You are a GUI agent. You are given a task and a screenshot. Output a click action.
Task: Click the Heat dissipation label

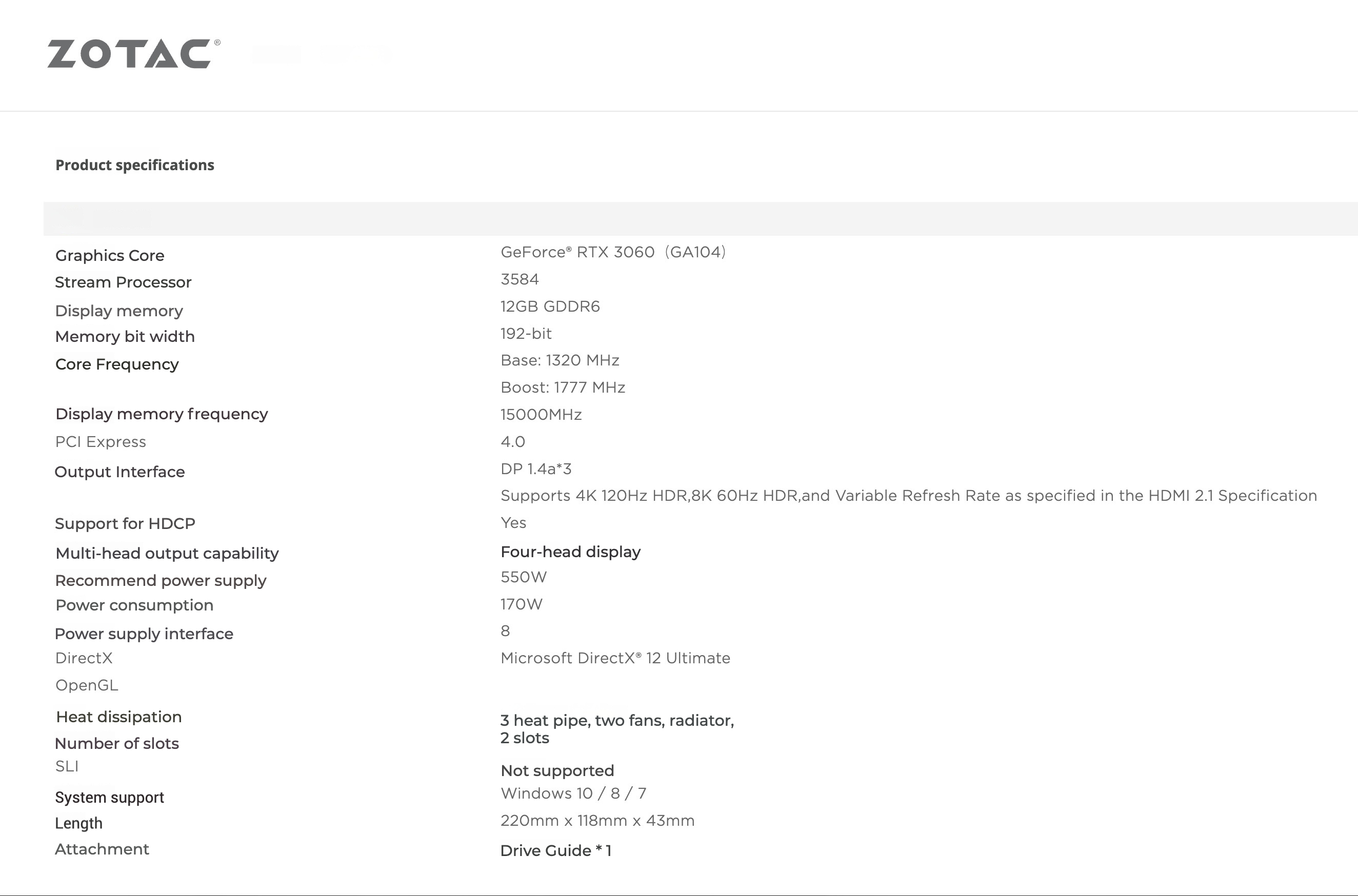(119, 717)
